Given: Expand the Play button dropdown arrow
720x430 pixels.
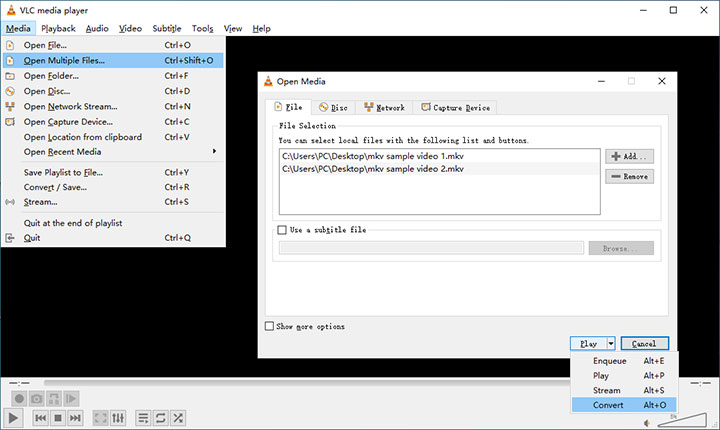Looking at the screenshot, I should (611, 343).
